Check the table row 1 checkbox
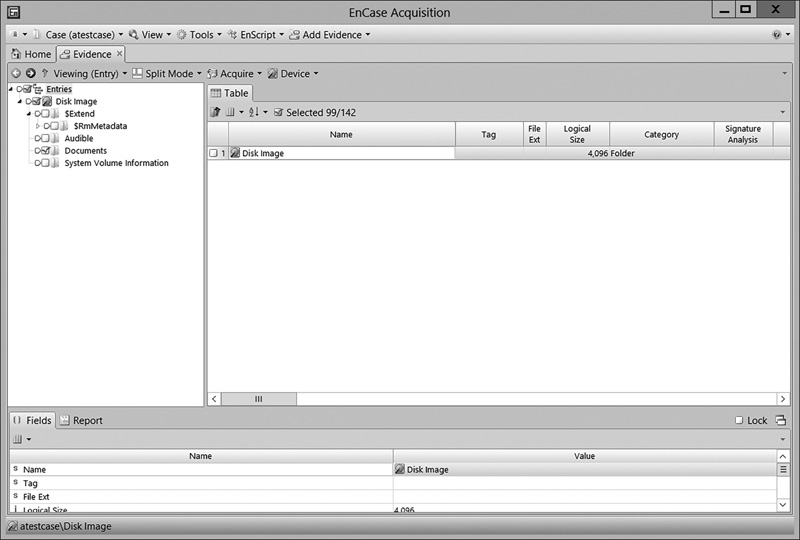 (x=213, y=153)
